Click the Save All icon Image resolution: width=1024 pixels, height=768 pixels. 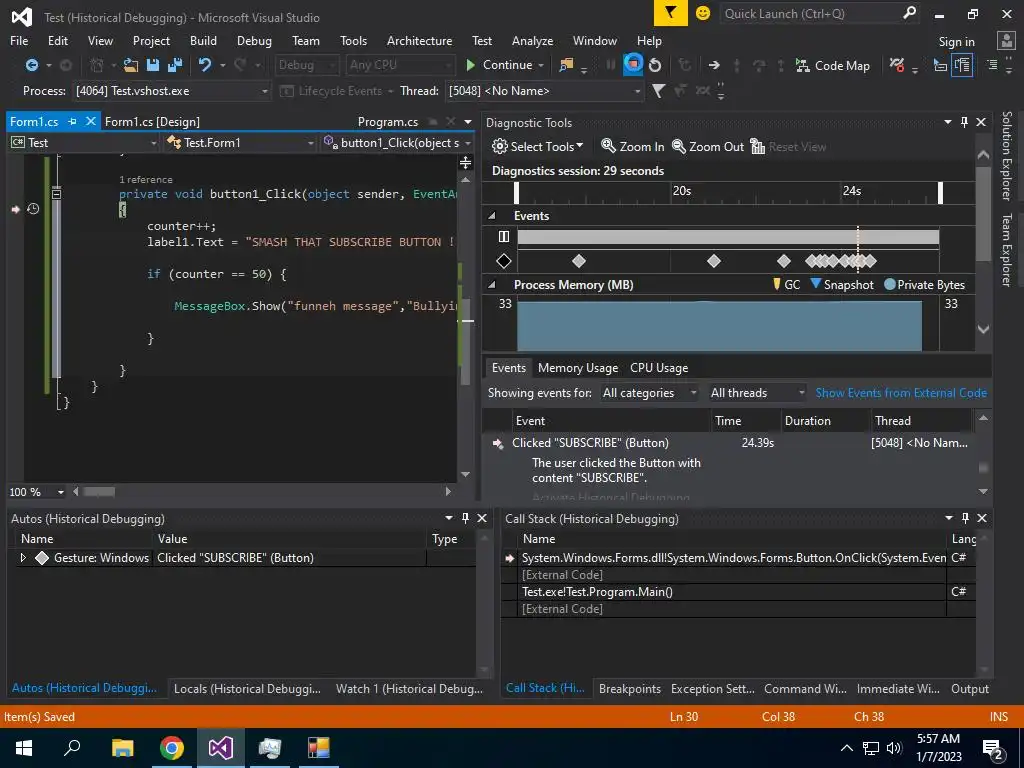point(174,65)
